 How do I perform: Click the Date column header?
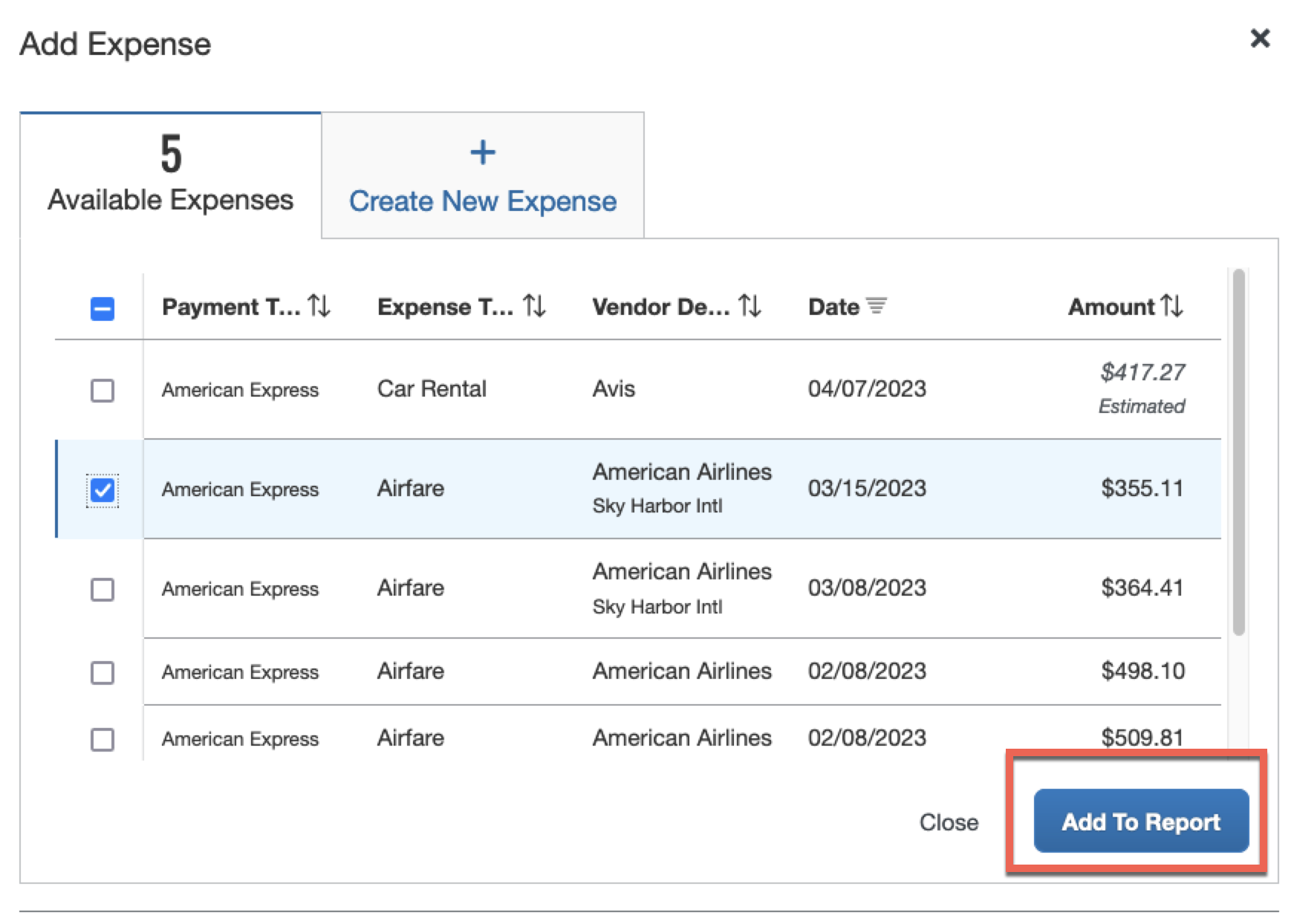point(833,307)
